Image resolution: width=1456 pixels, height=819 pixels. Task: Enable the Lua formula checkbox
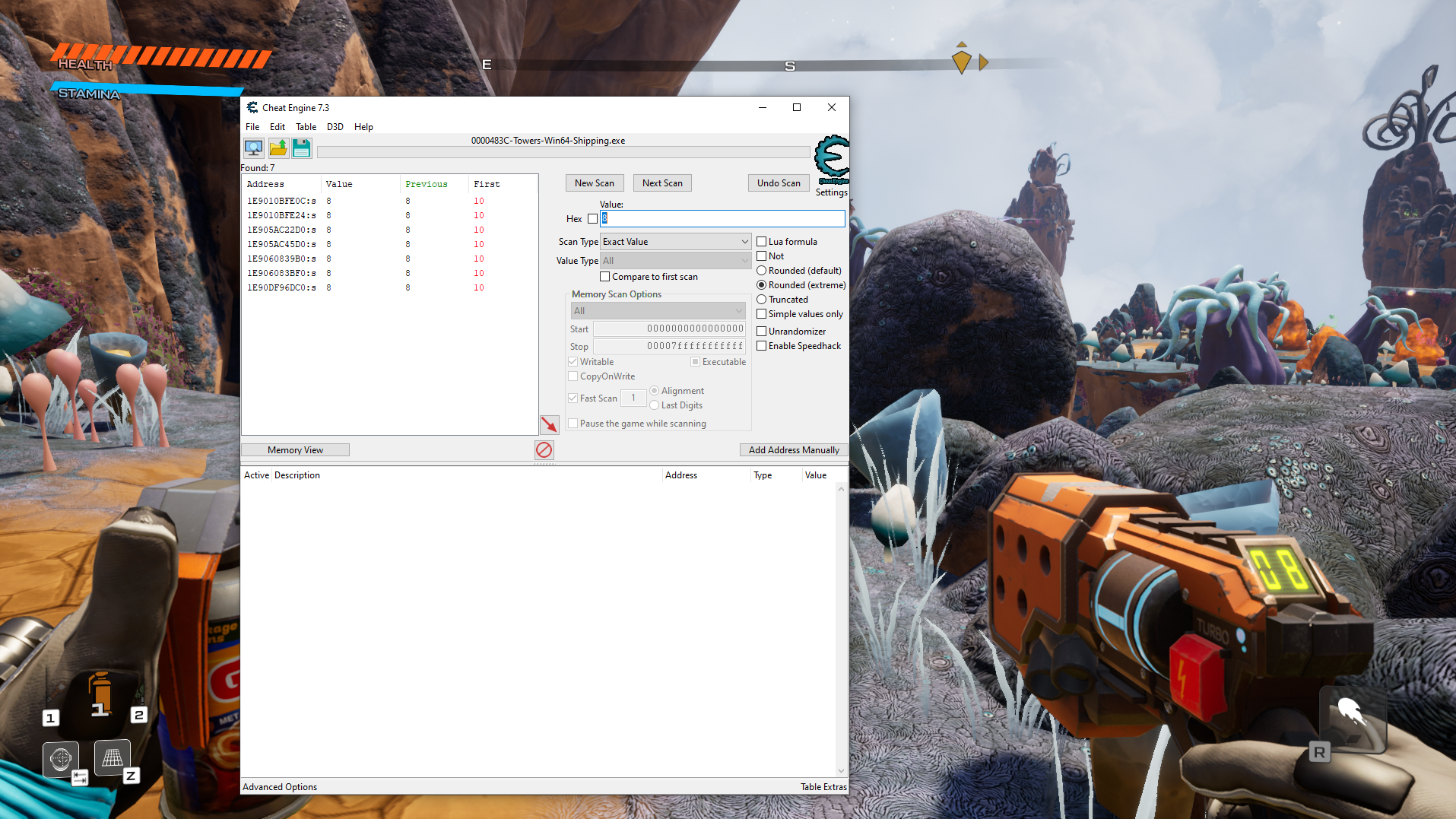point(761,242)
